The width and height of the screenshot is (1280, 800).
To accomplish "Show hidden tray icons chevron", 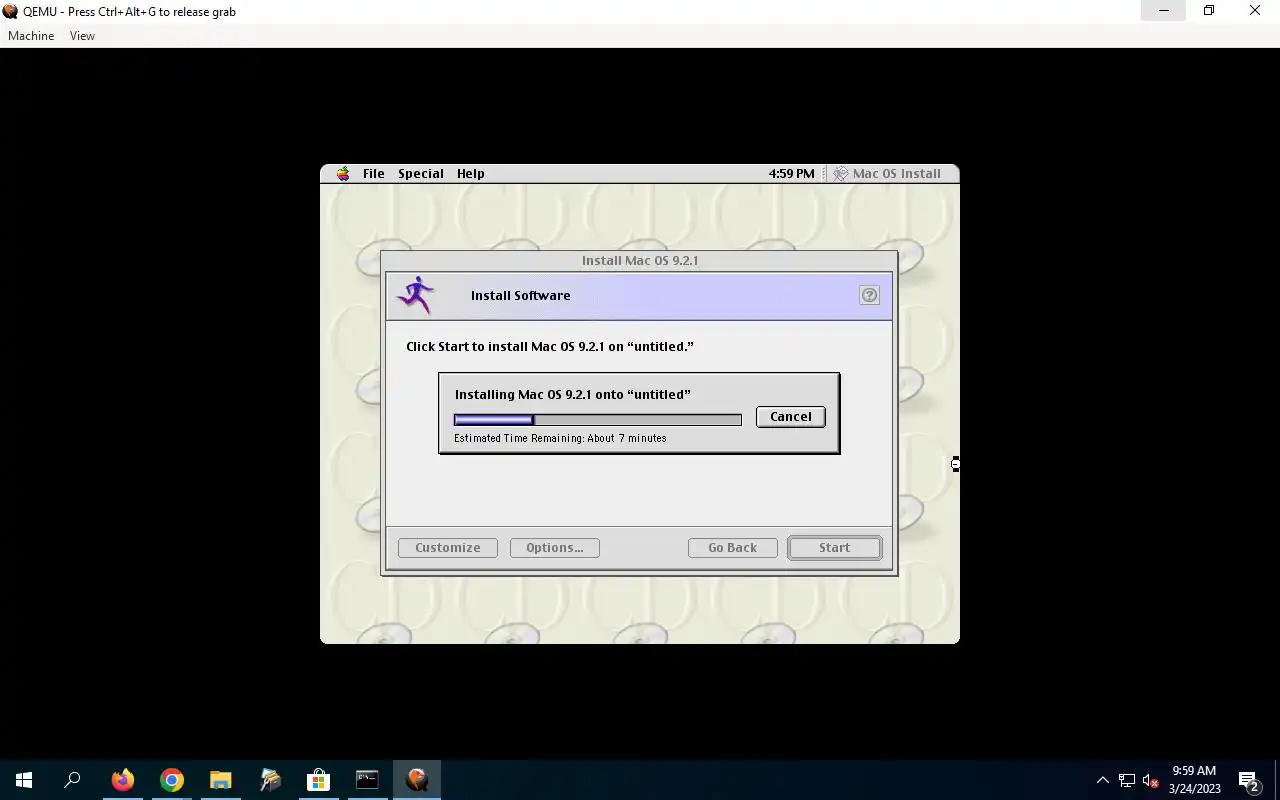I will pos(1103,780).
